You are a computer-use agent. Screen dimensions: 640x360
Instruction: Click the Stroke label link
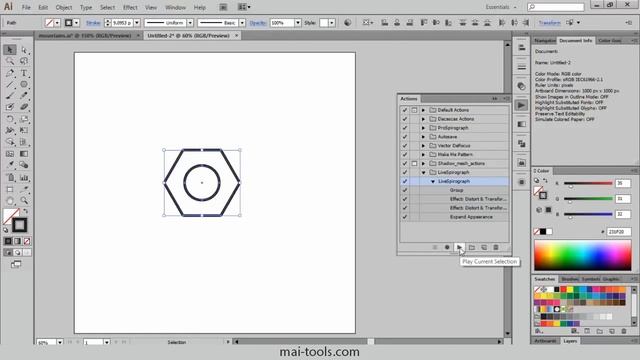pos(93,23)
